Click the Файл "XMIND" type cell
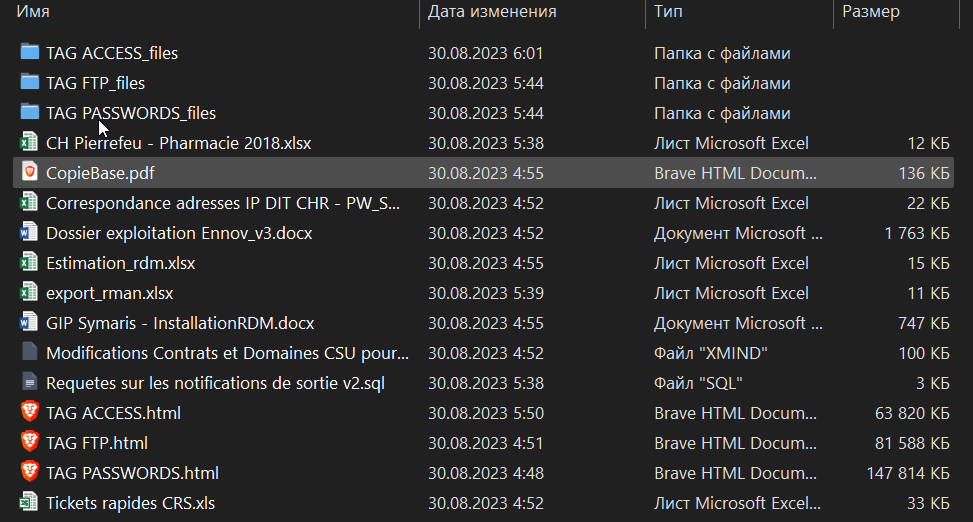Viewport: 973px width, 522px height. tap(711, 353)
